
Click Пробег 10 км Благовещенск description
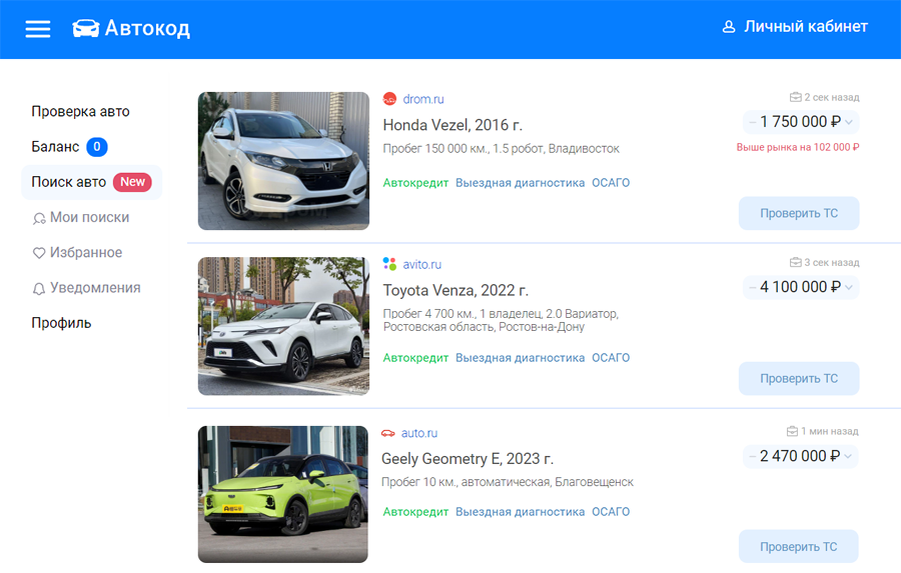[507, 482]
